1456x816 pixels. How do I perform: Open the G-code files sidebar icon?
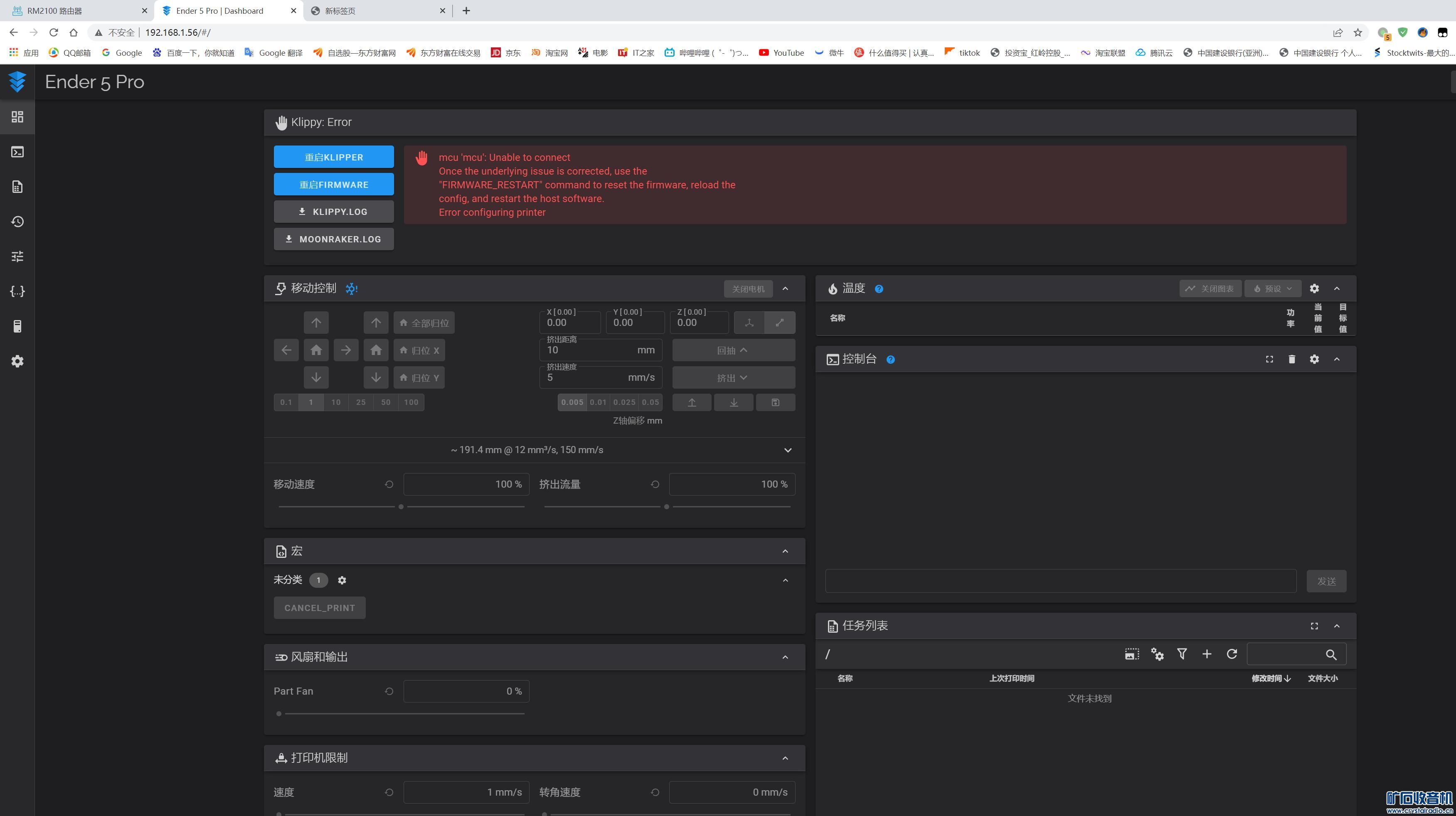pos(17,187)
